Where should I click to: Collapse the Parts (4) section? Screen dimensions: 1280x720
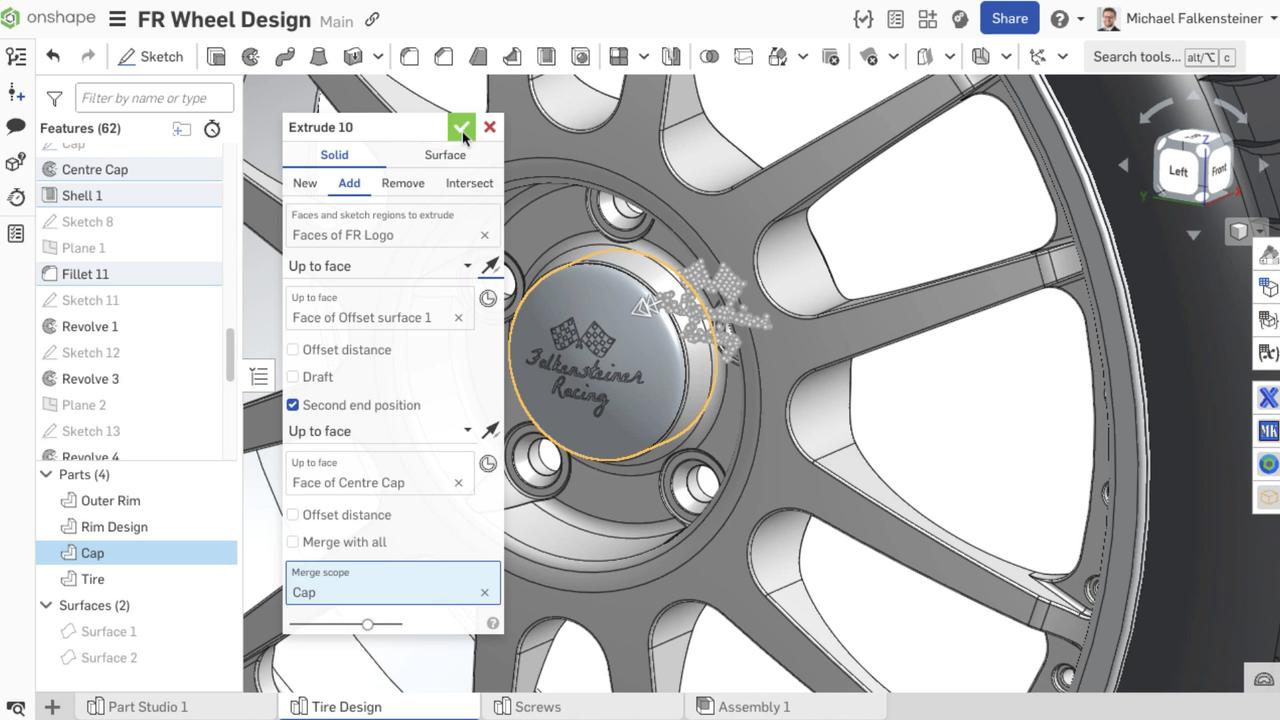[46, 474]
